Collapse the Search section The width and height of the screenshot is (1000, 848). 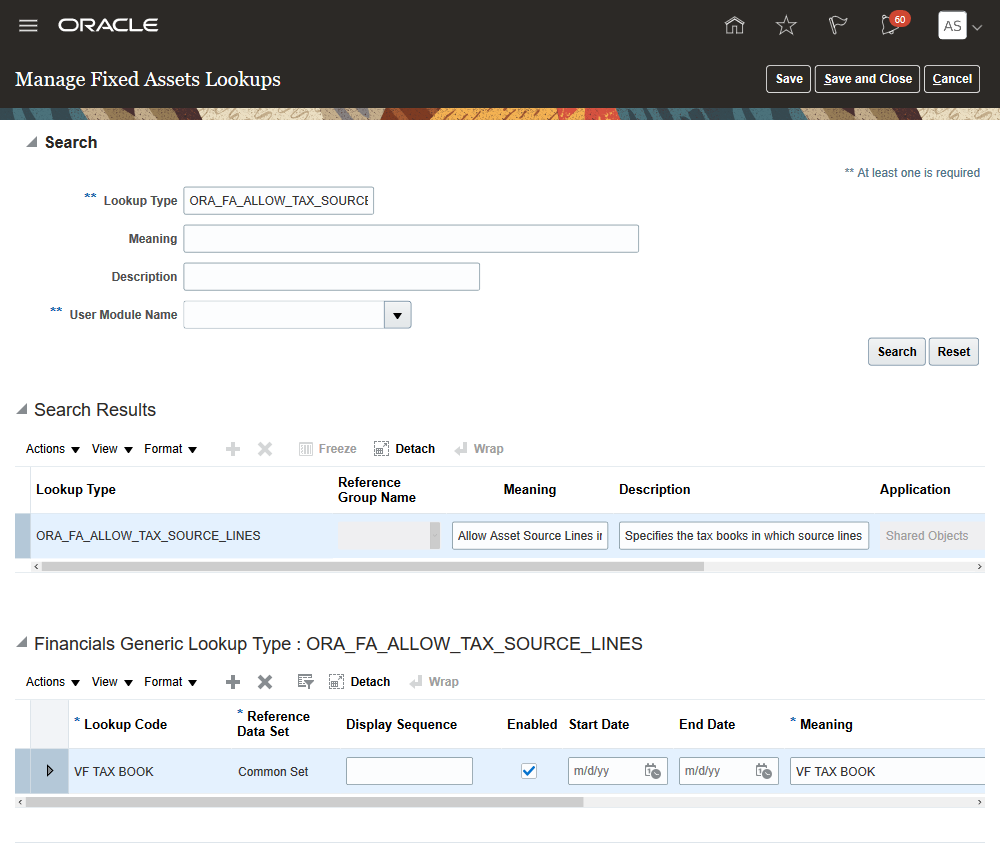(x=29, y=142)
